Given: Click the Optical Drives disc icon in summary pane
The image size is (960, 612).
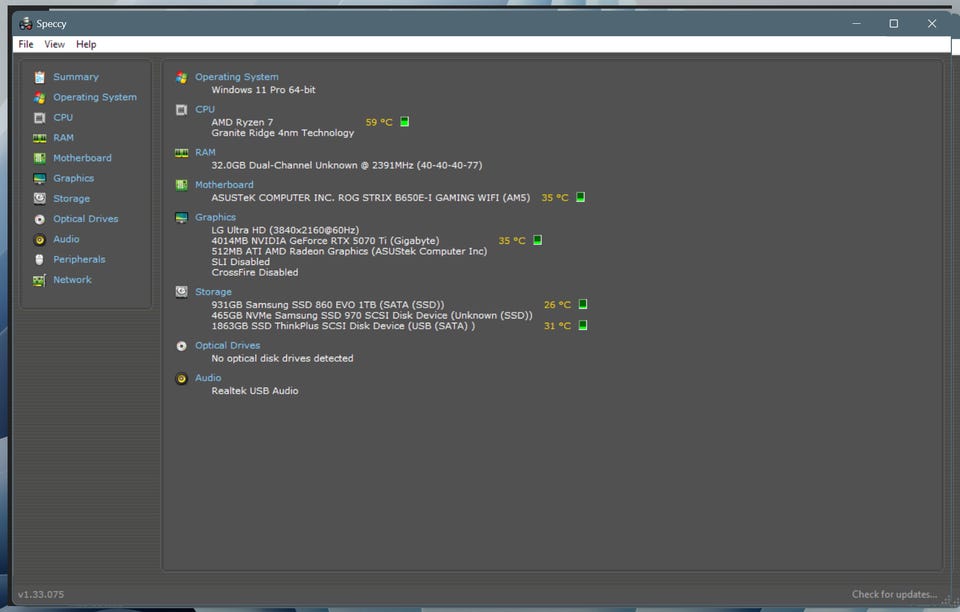Looking at the screenshot, I should 182,346.
